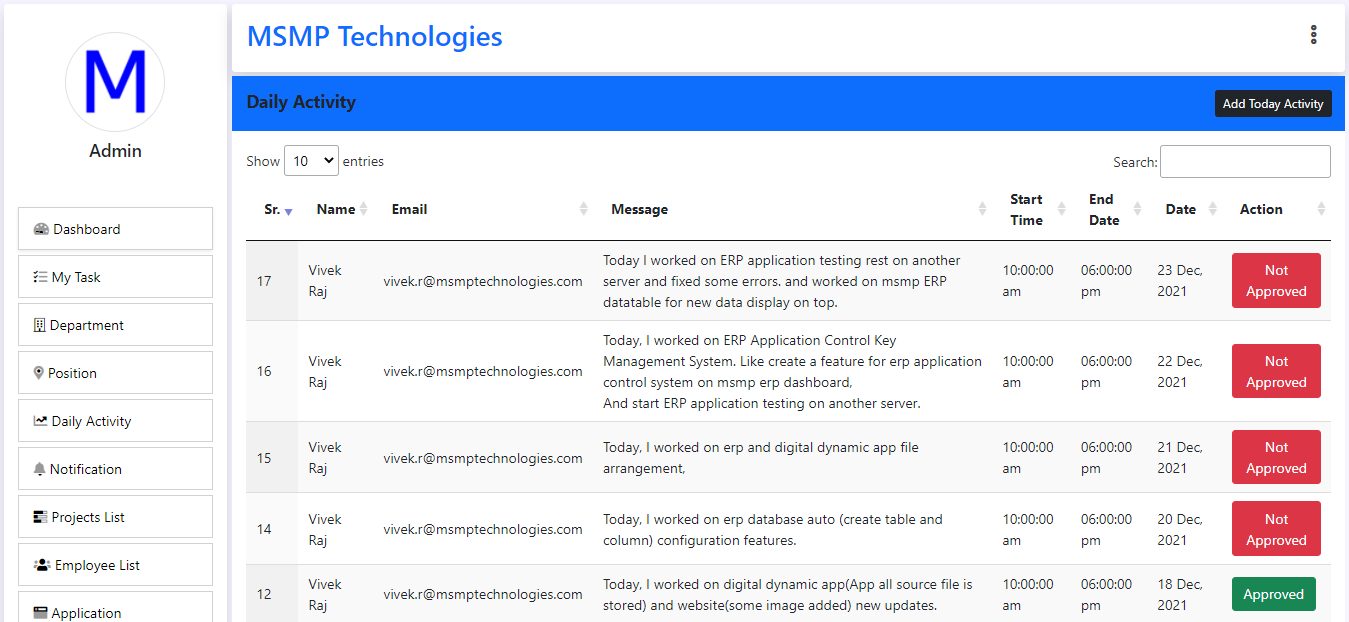Navigate to Position menu item
The height and width of the screenshot is (622, 1349).
[115, 373]
